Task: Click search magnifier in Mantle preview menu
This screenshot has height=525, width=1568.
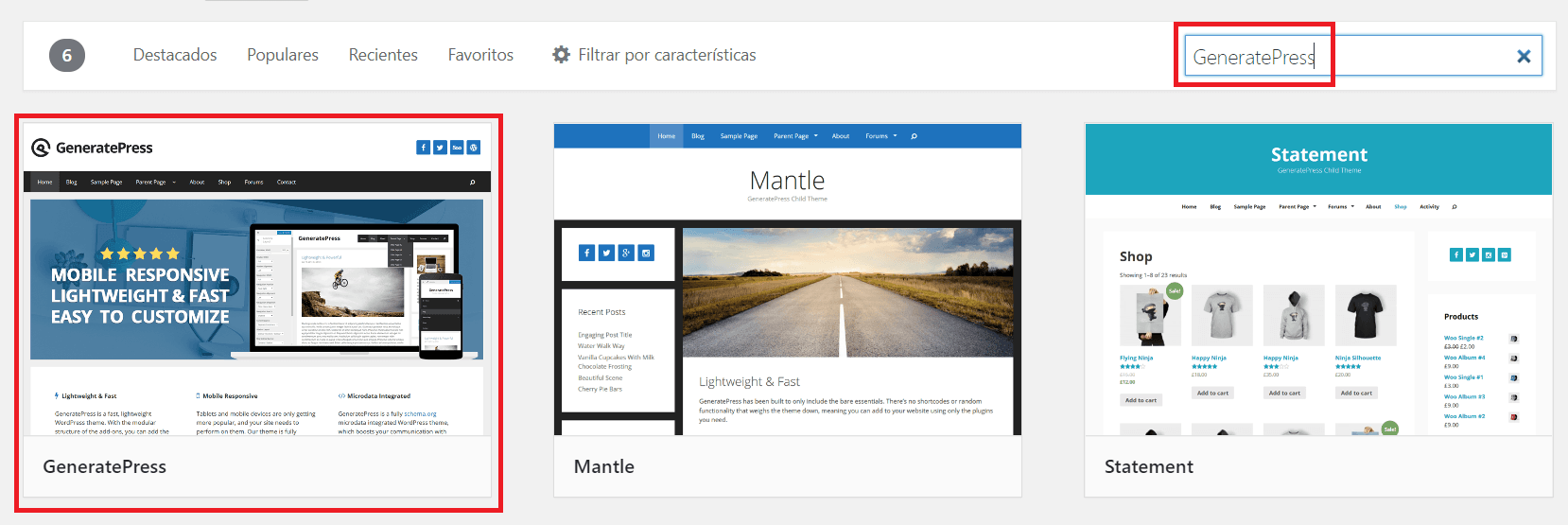Action: (x=914, y=136)
